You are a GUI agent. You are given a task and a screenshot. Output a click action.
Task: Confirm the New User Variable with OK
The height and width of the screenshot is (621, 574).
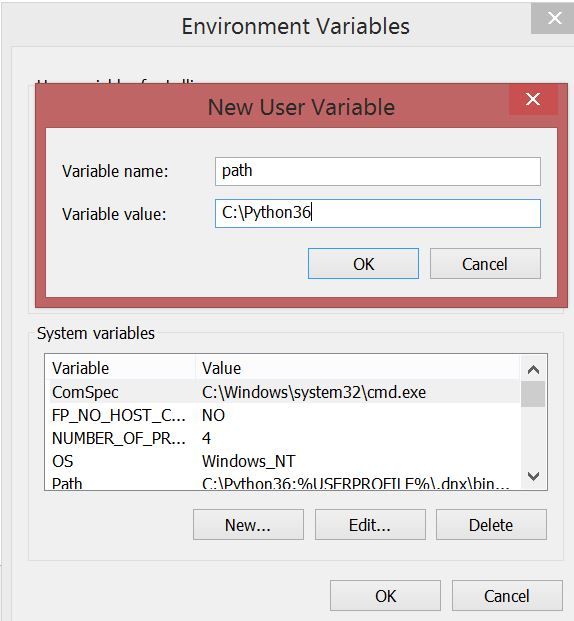pos(363,264)
